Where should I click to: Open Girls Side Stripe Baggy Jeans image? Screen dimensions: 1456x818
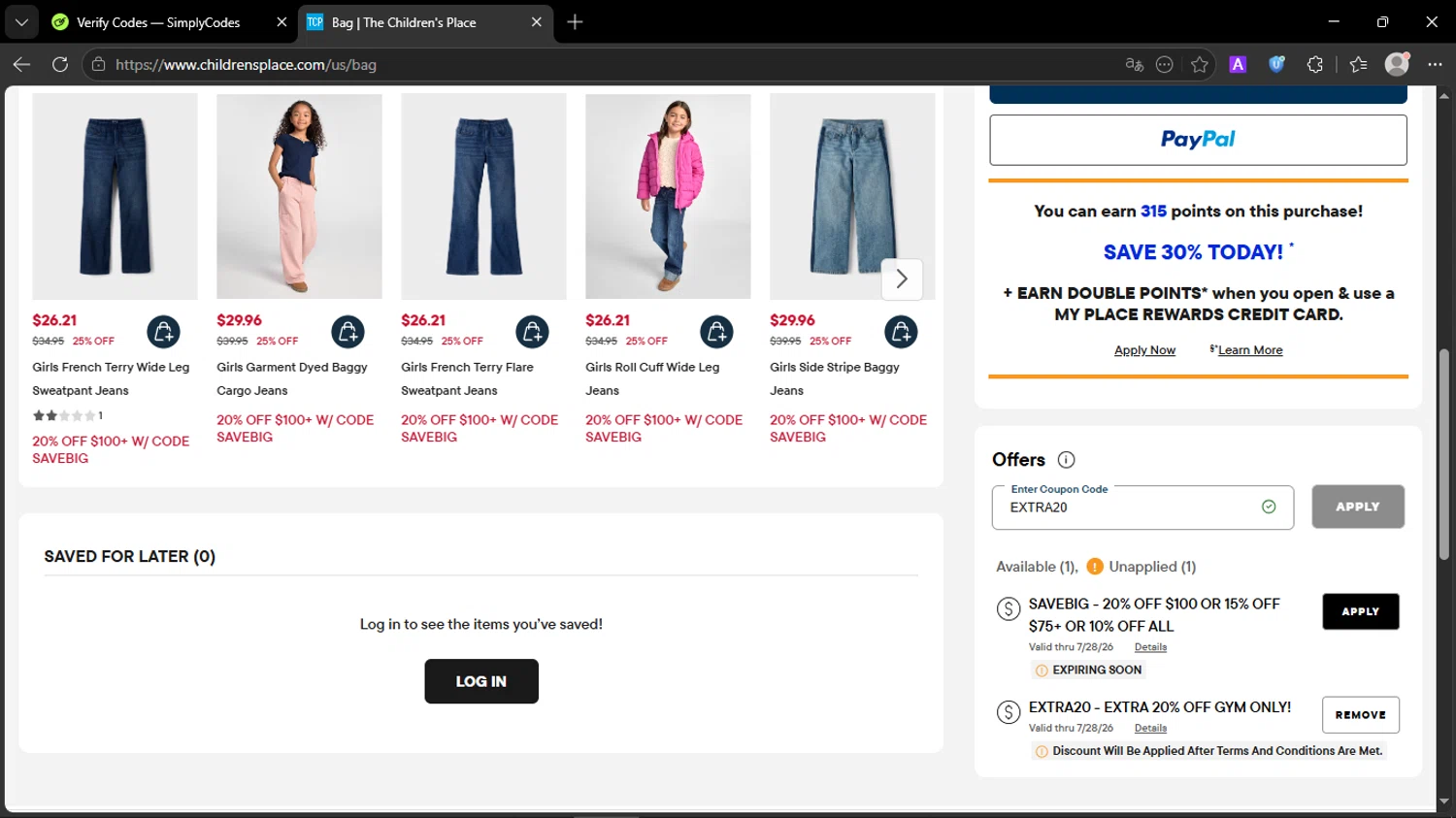coord(852,196)
